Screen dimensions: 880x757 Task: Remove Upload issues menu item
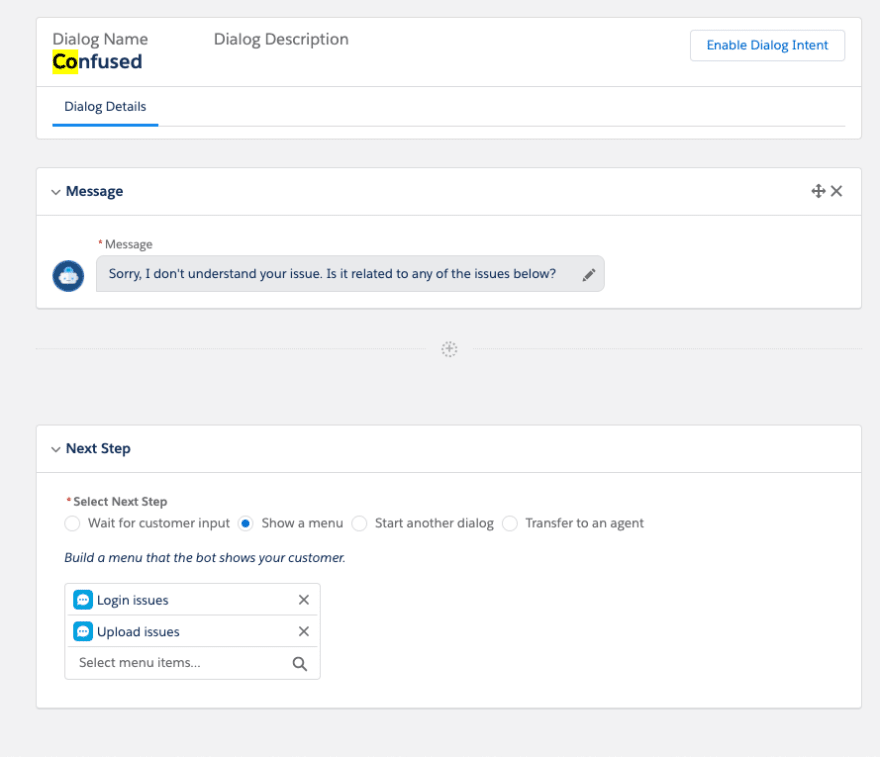coord(304,631)
